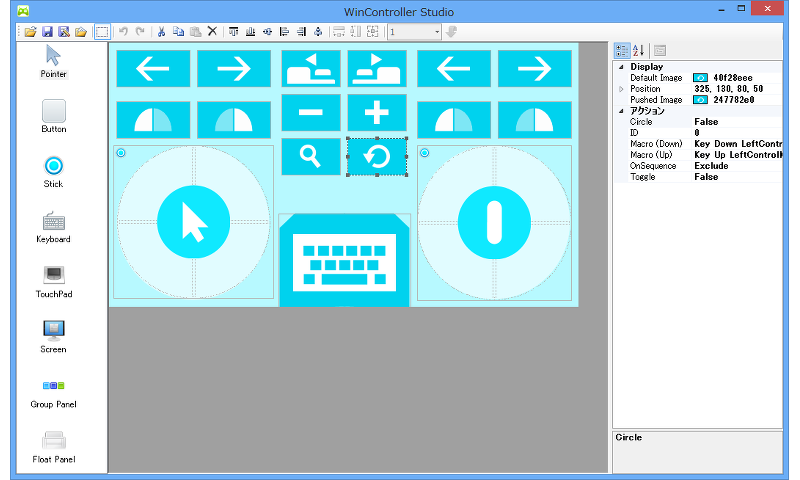800x480 pixels.
Task: Expand the Position property row
Action: click(621, 89)
